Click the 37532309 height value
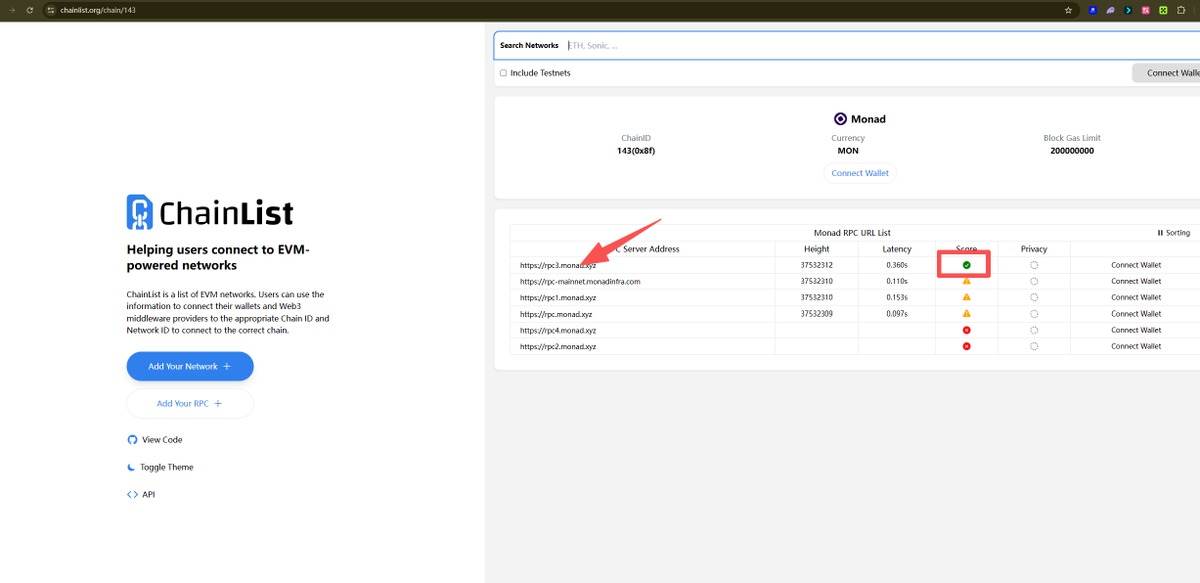Image resolution: width=1200 pixels, height=583 pixels. pyautogui.click(x=817, y=314)
